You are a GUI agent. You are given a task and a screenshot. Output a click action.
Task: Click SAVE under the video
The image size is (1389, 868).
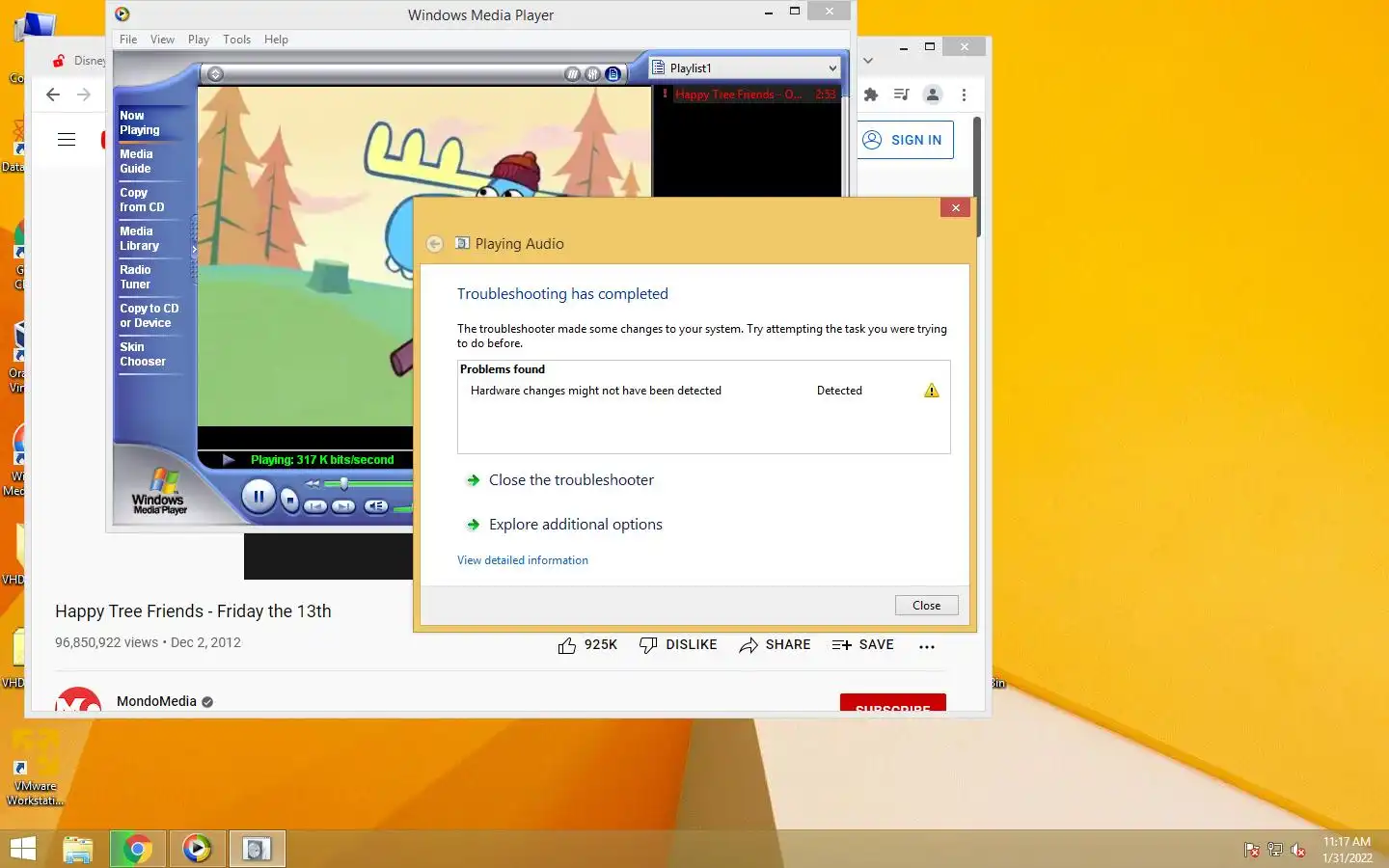(x=862, y=645)
